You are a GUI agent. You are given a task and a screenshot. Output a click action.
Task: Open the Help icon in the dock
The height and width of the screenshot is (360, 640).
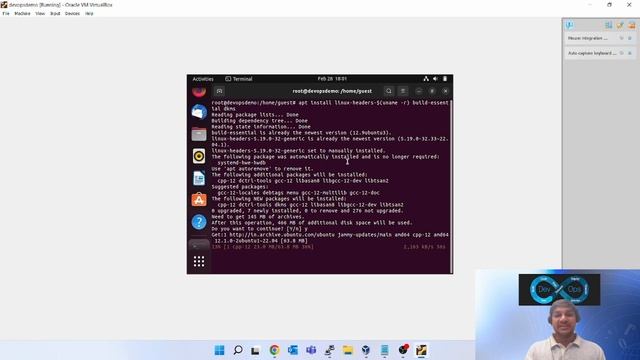(x=199, y=222)
